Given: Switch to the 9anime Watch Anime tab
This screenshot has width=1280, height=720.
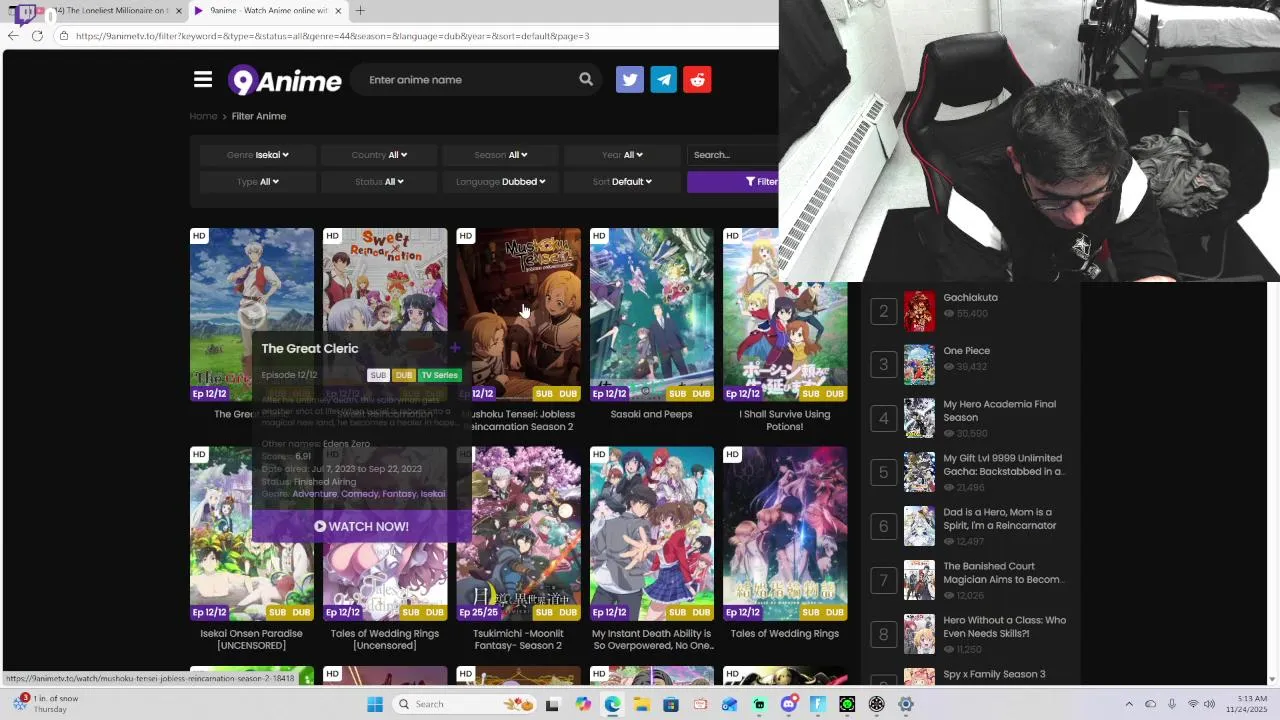Looking at the screenshot, I should (x=268, y=10).
